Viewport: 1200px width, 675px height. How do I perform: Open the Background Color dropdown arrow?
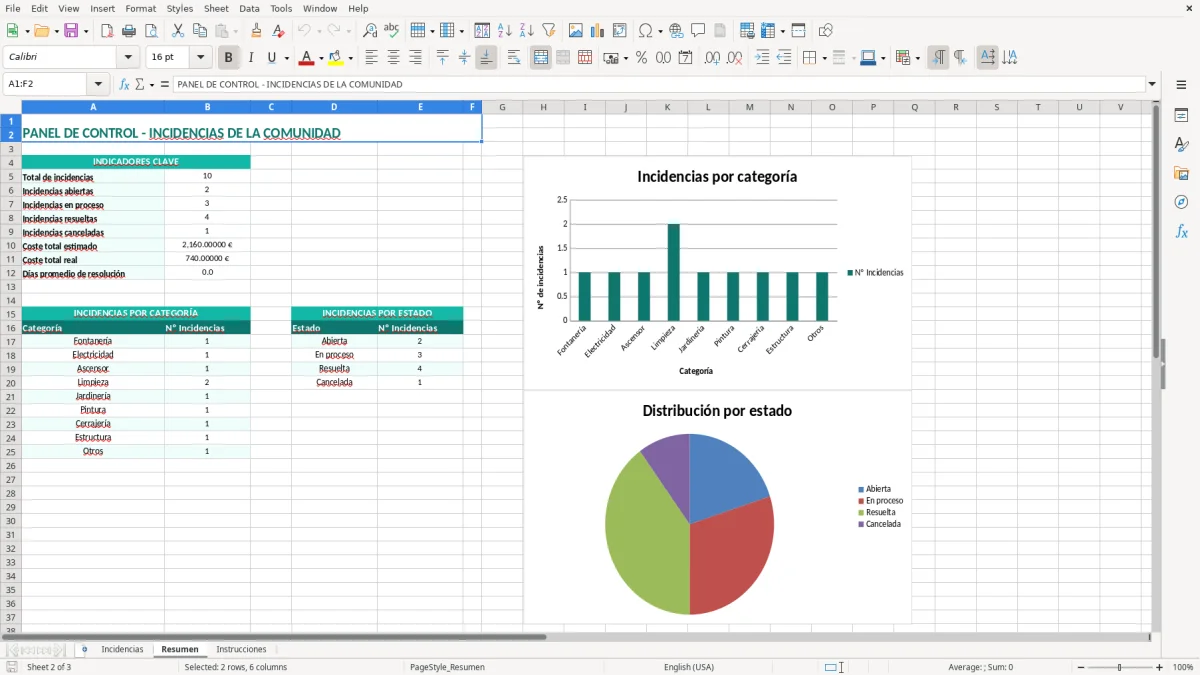tap(350, 58)
